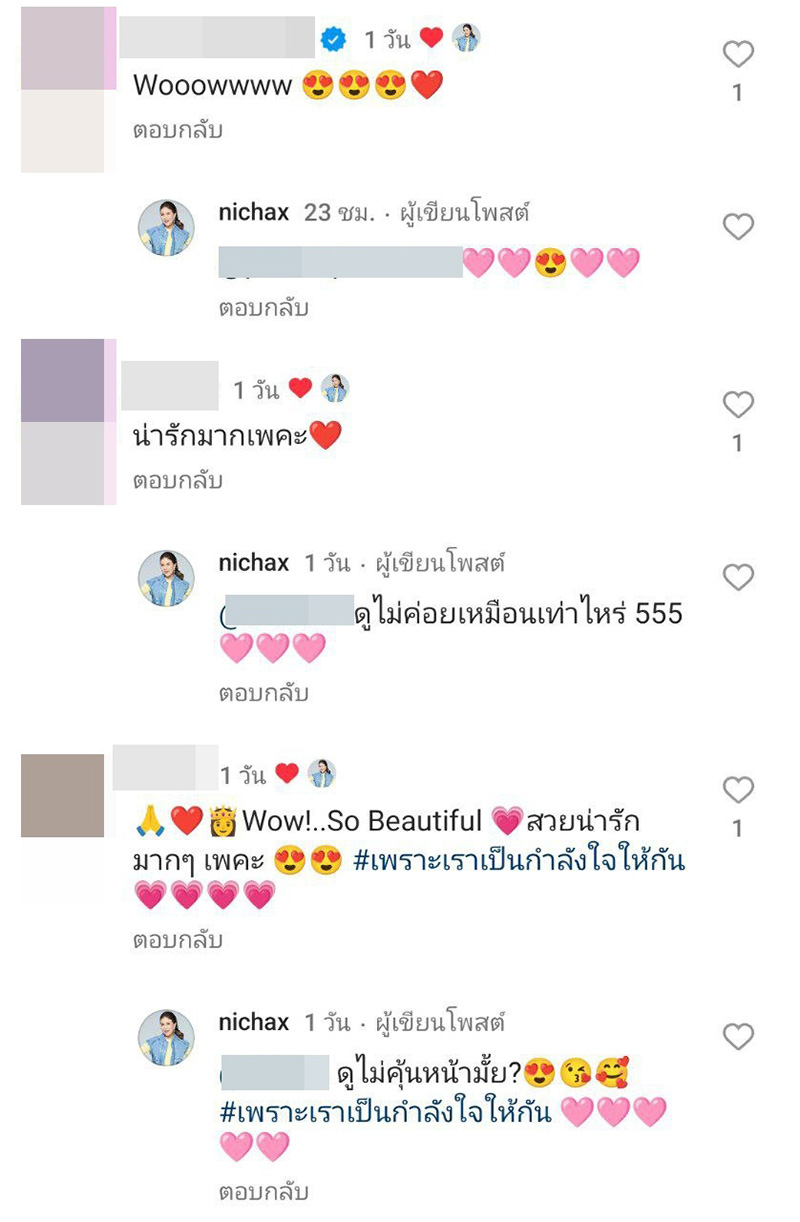Screen dimensions: 800x1222
Task: Open profile picture of the "น่ารักมากเพคะ" commenter
Action: [x=63, y=421]
